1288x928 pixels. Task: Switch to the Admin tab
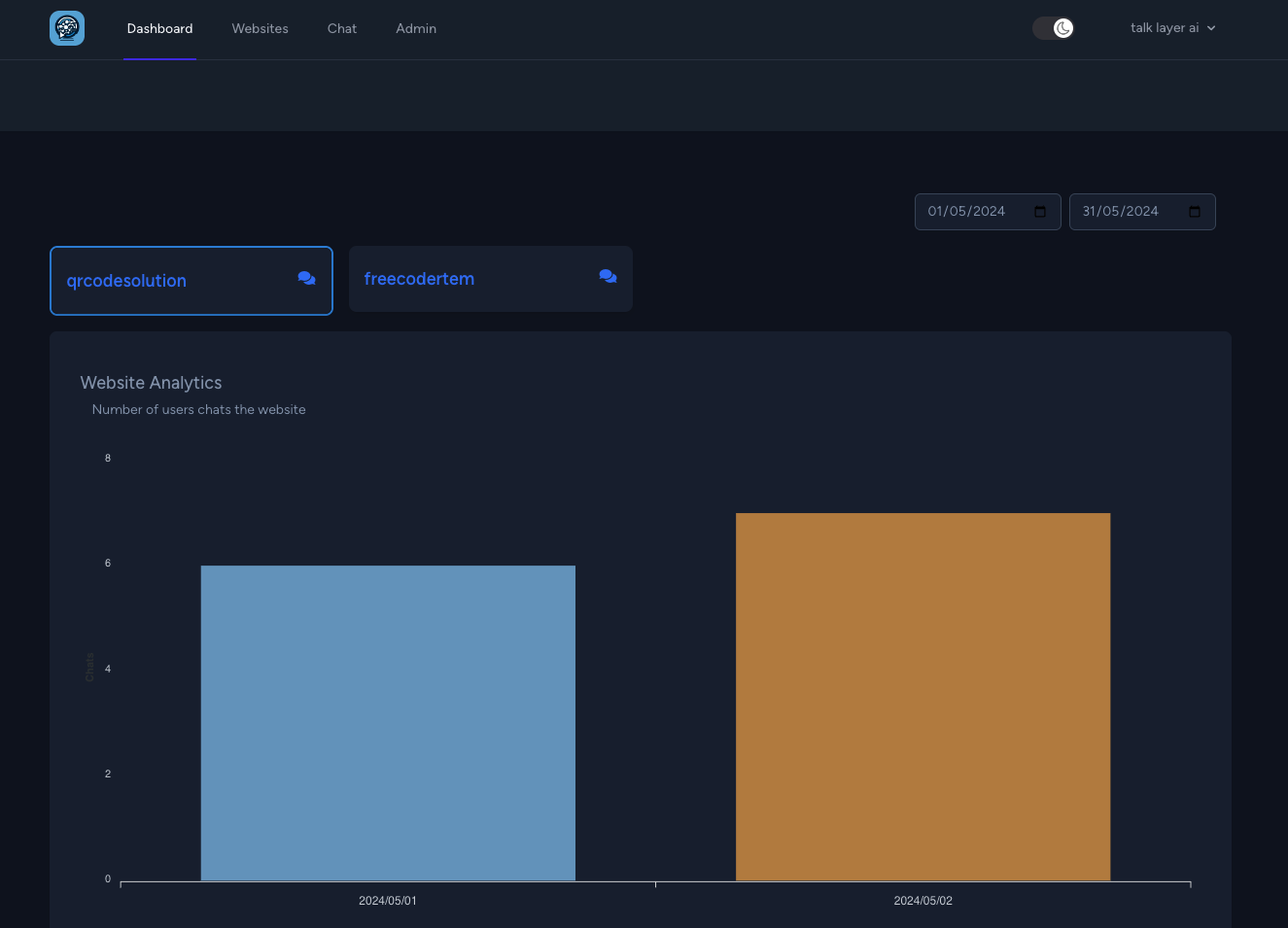coord(416,29)
